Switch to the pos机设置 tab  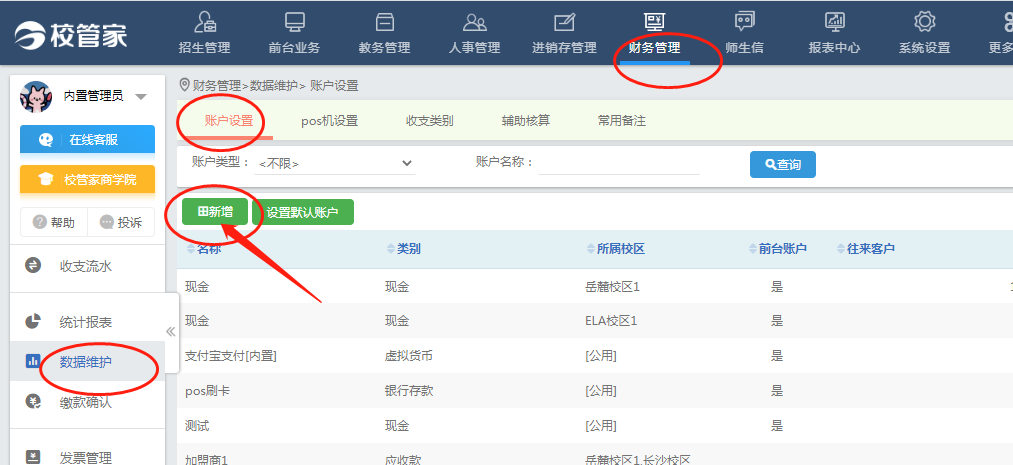pos(329,121)
